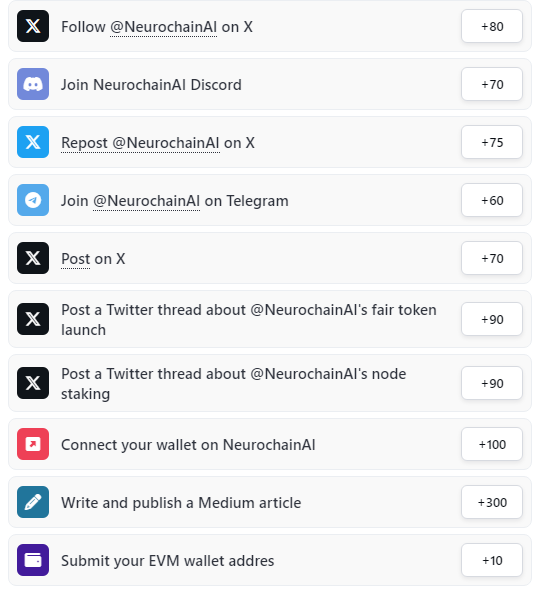Click the +100 points button for wallet connect
The image size is (540, 592).
coord(492,444)
